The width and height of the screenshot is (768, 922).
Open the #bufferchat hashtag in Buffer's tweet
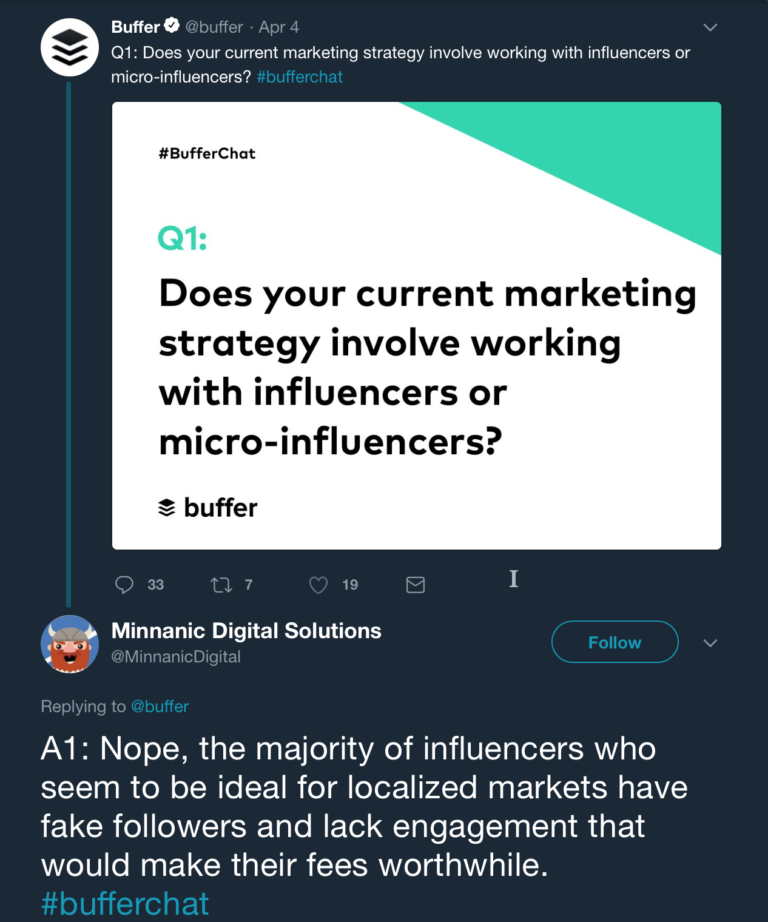tap(299, 76)
